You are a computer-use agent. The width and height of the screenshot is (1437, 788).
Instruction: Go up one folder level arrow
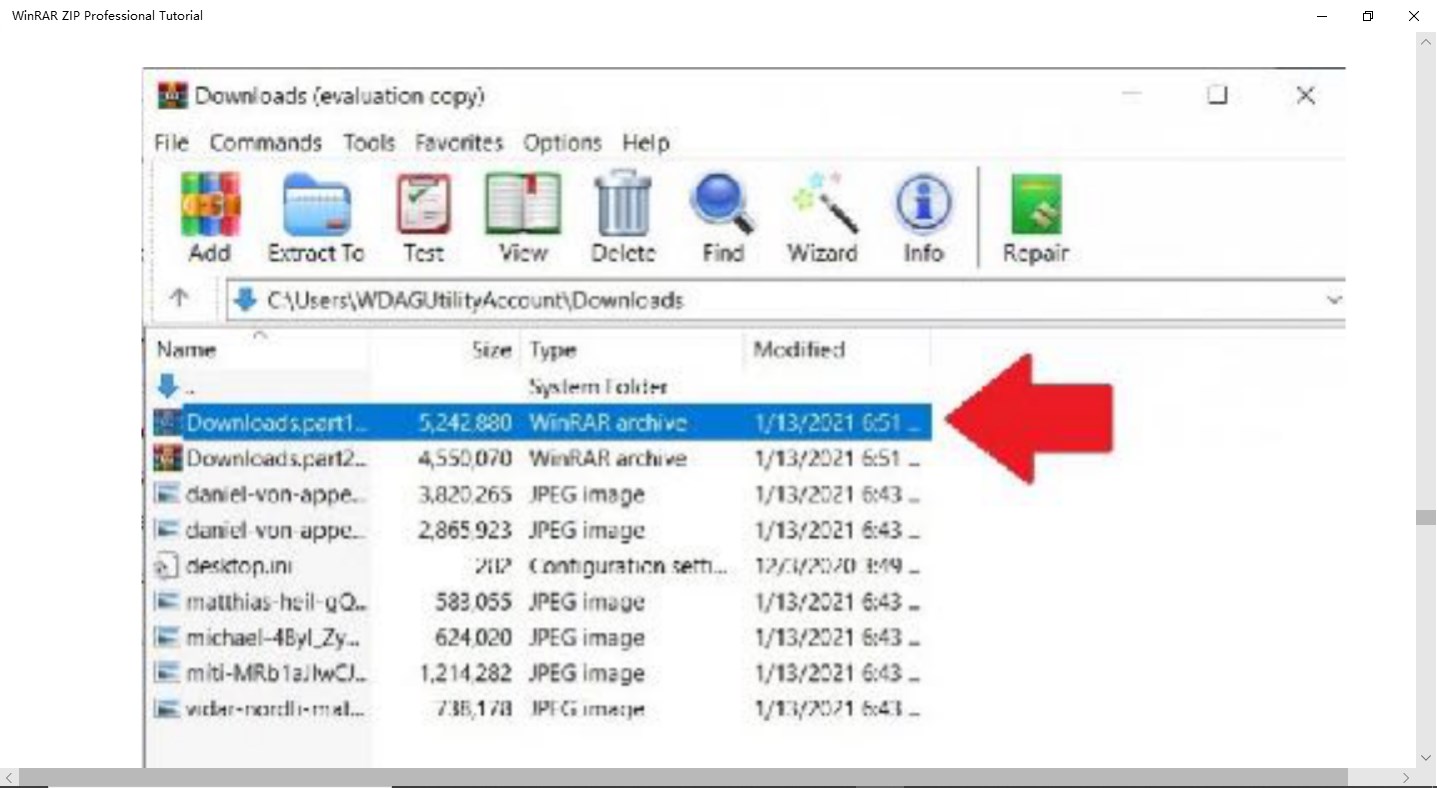coord(179,298)
